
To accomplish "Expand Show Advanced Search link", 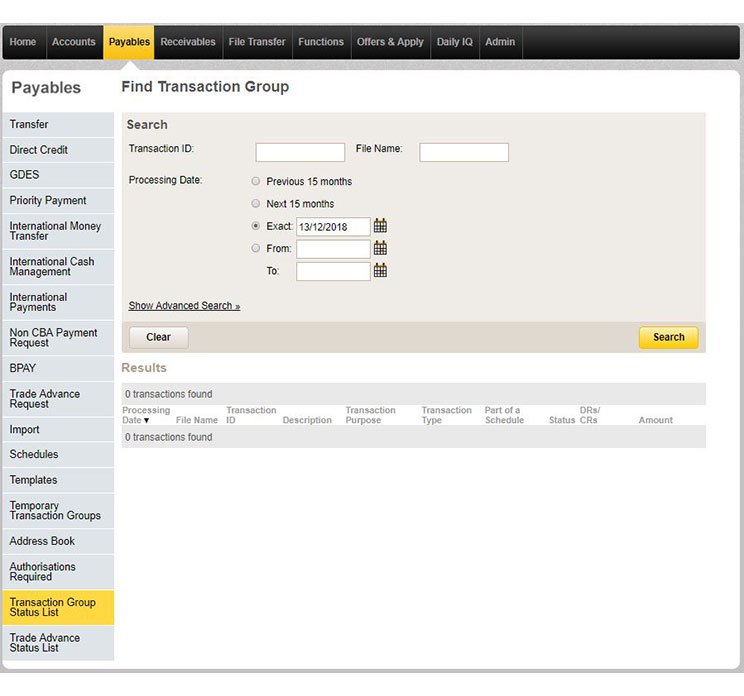I will [x=184, y=306].
